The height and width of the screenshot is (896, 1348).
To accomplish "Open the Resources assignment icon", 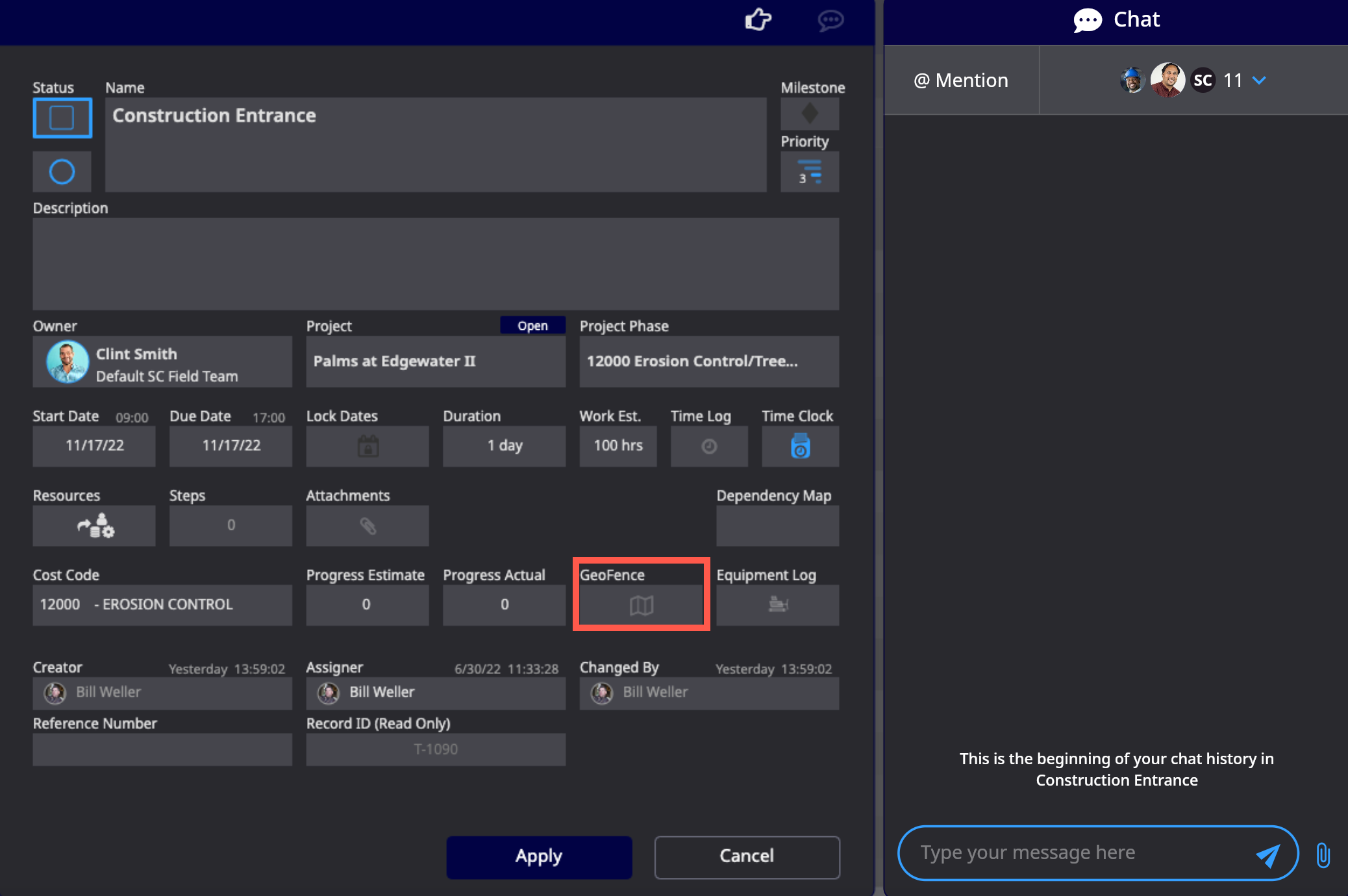I will [x=95, y=526].
